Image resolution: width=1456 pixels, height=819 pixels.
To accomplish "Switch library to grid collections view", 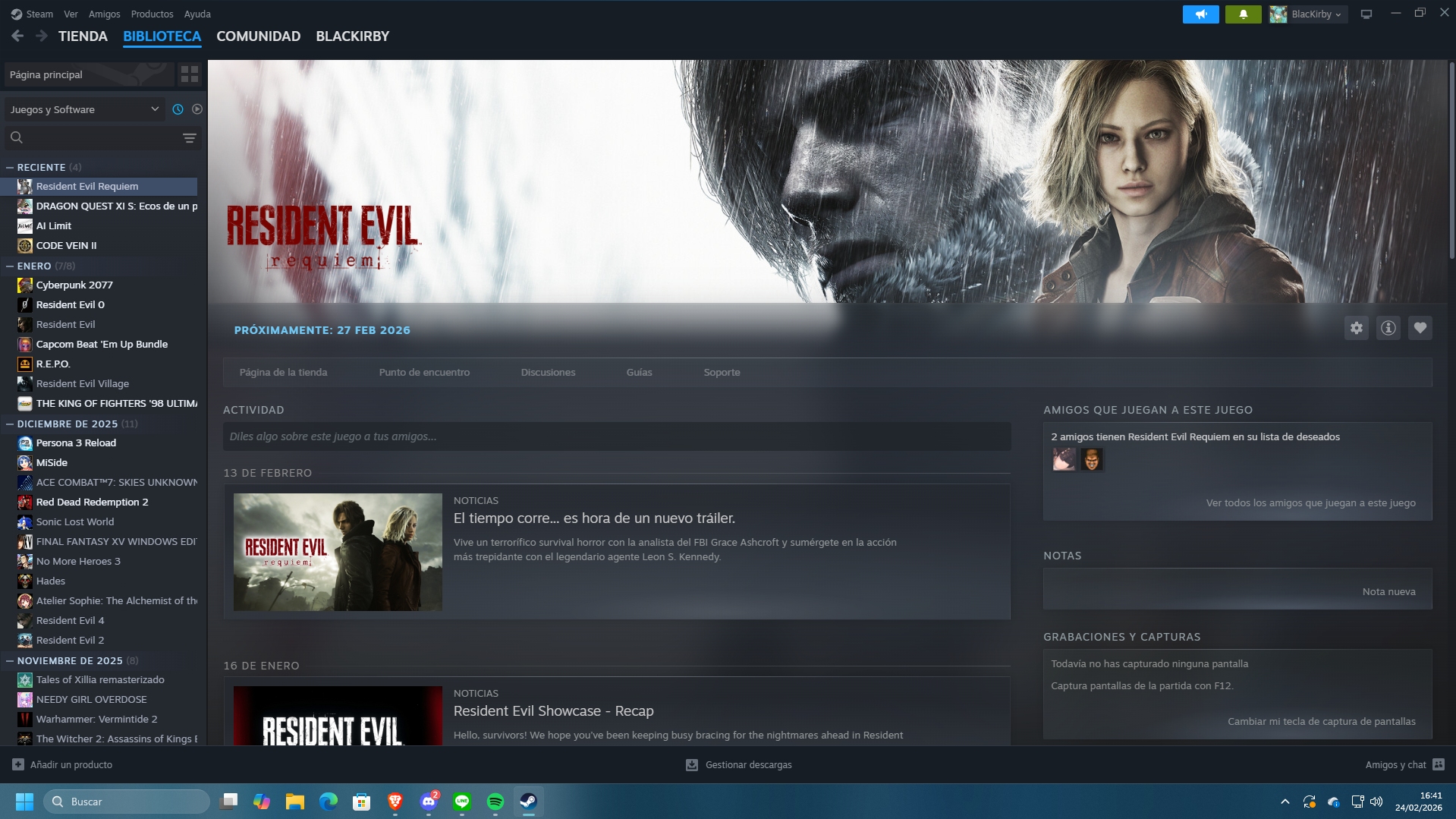I will (189, 74).
